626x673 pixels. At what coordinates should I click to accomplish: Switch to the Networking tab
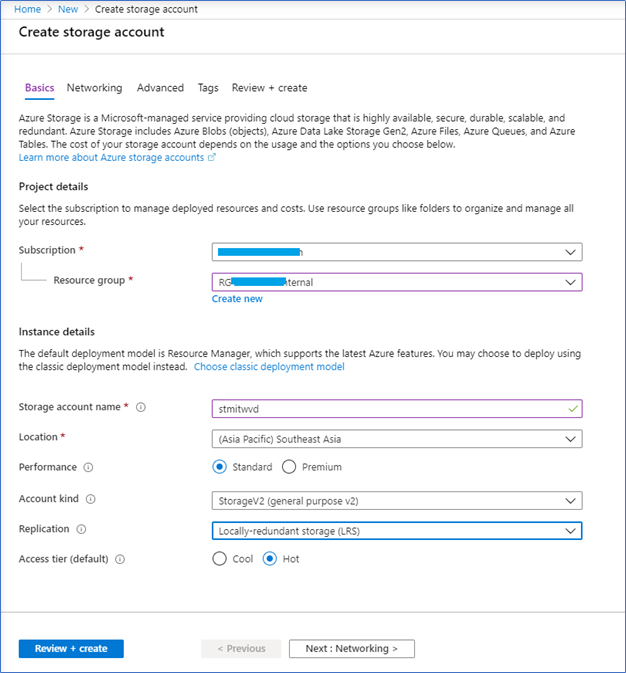coord(94,88)
